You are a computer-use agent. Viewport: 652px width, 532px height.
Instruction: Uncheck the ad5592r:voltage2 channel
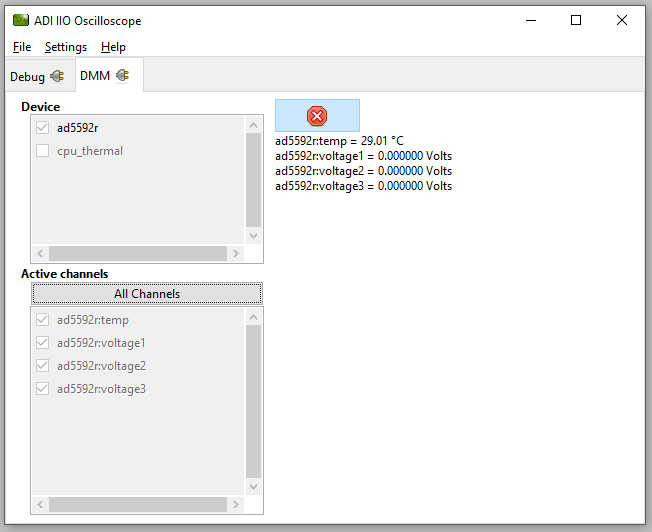coord(43,366)
